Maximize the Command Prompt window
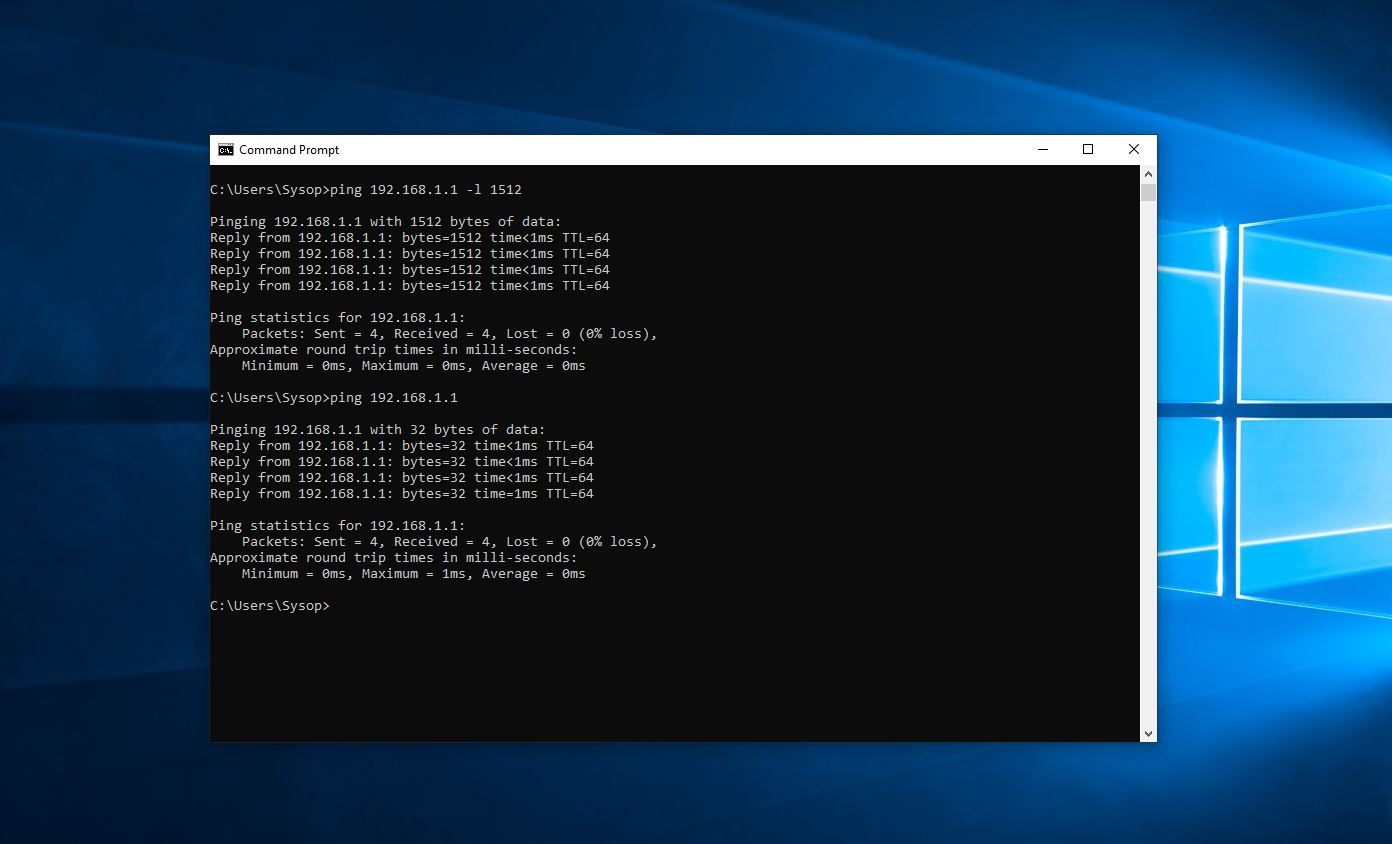The width and height of the screenshot is (1392, 844). (x=1088, y=150)
